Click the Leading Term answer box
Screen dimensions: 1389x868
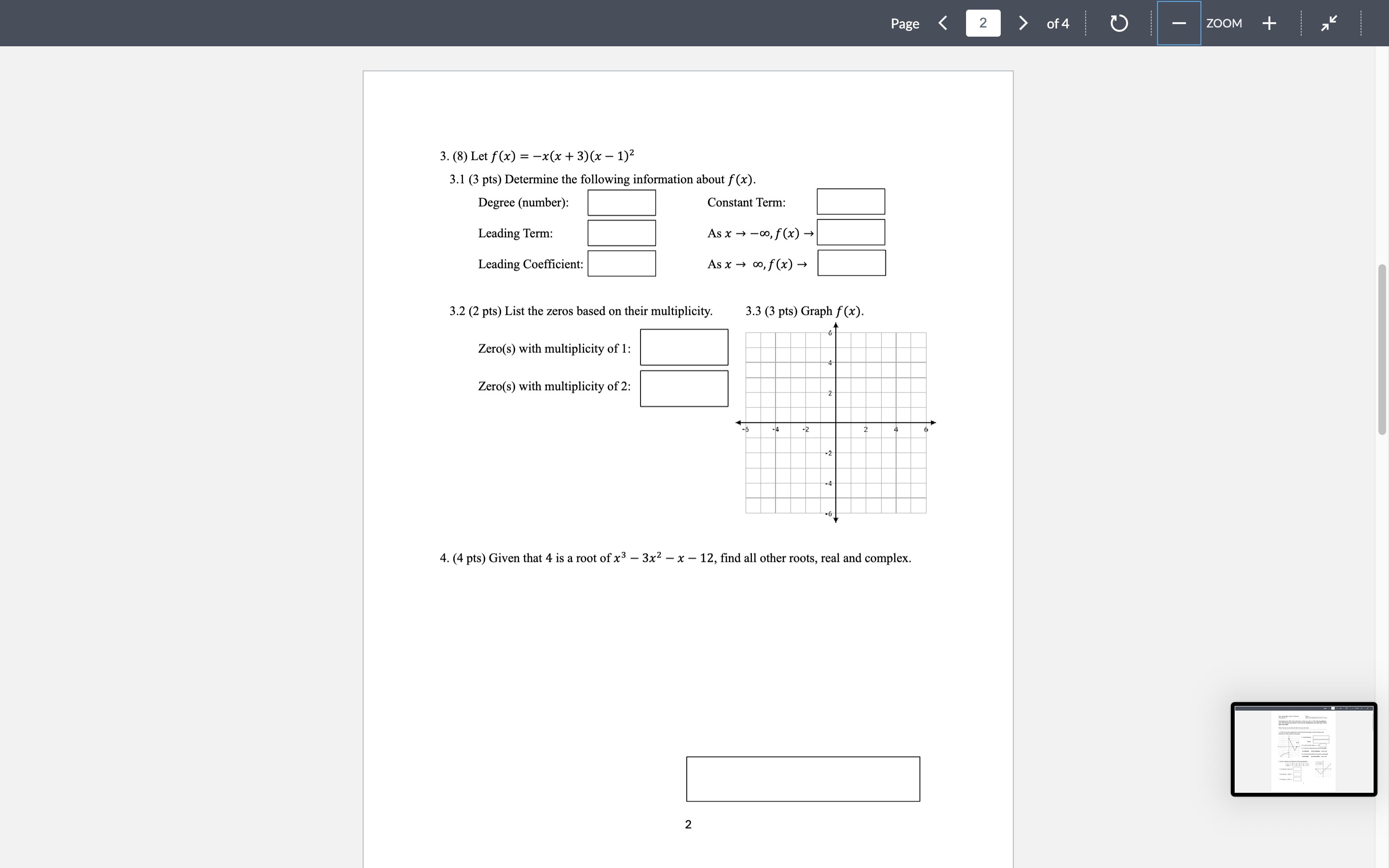click(x=621, y=233)
